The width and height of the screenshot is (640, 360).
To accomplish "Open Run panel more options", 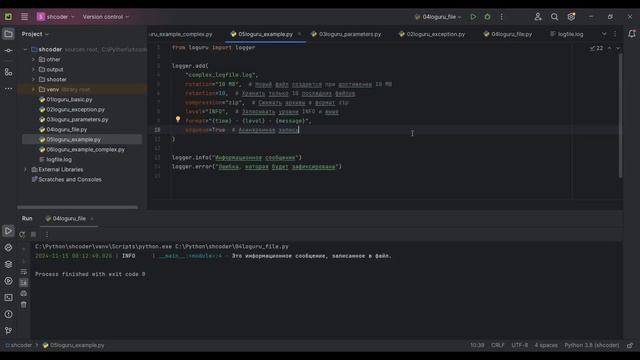I will pos(47,234).
